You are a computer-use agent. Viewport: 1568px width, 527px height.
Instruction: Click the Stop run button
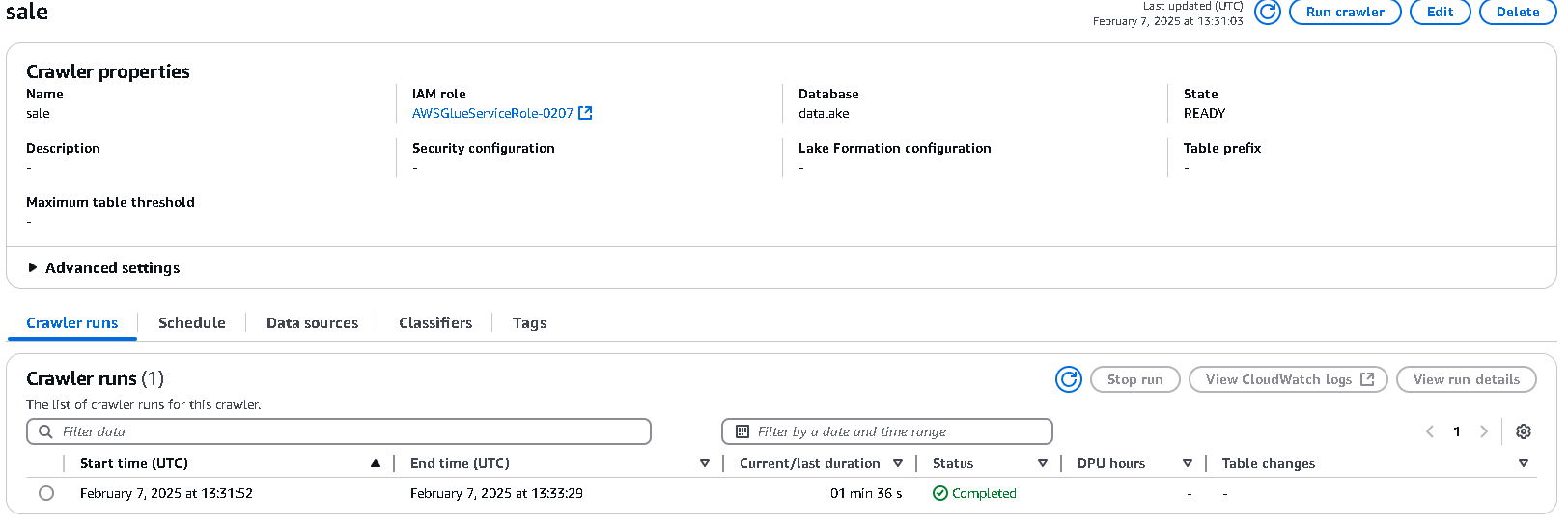click(1134, 379)
